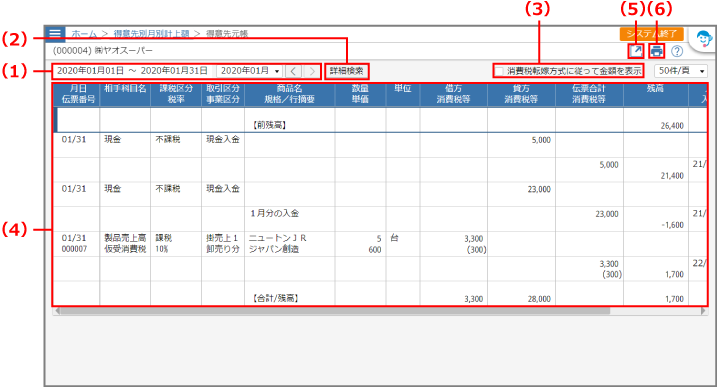Click the export/open-in-new-window icon

point(636,51)
